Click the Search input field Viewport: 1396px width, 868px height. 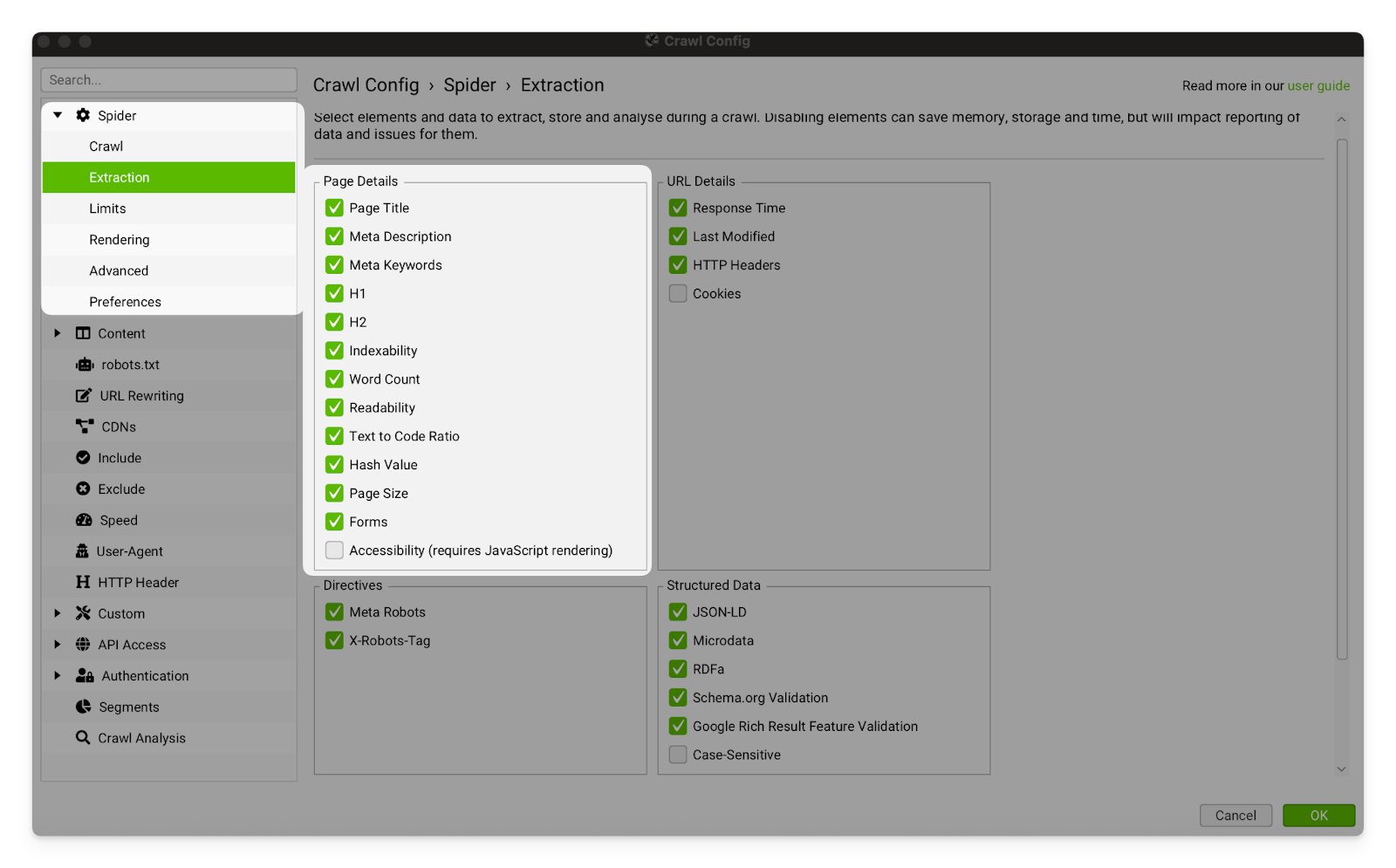168,80
